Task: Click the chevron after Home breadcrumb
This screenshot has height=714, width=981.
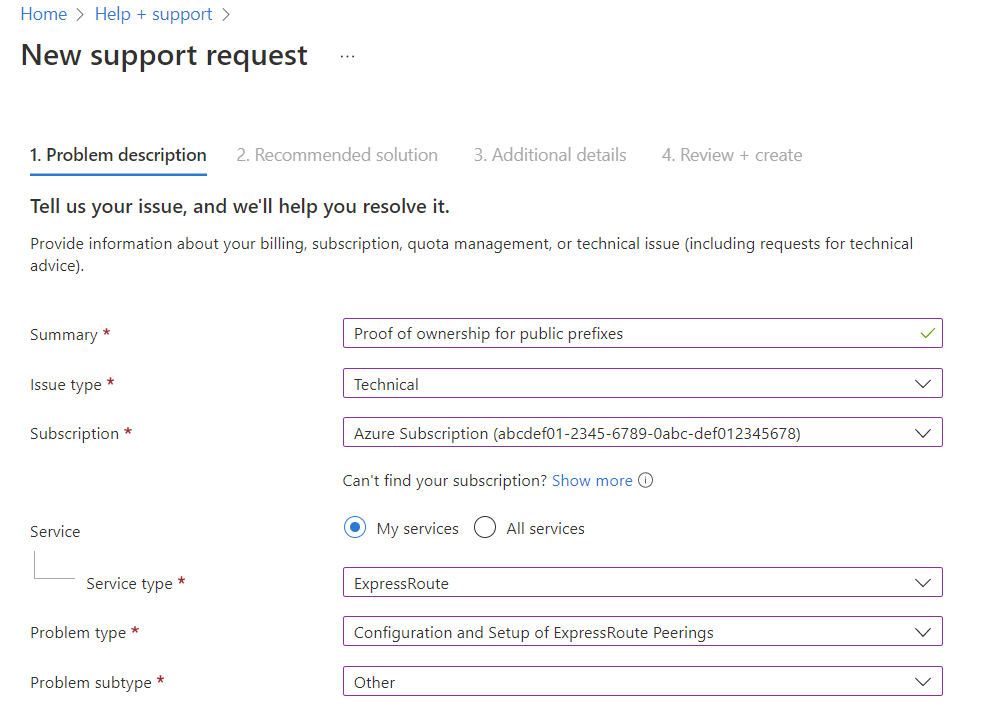Action: [81, 15]
